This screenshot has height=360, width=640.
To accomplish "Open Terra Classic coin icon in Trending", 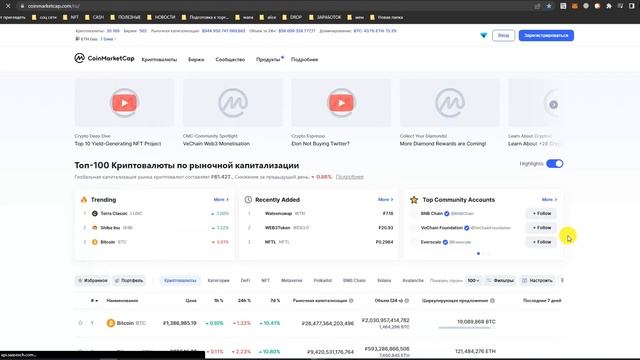I will 95,213.
